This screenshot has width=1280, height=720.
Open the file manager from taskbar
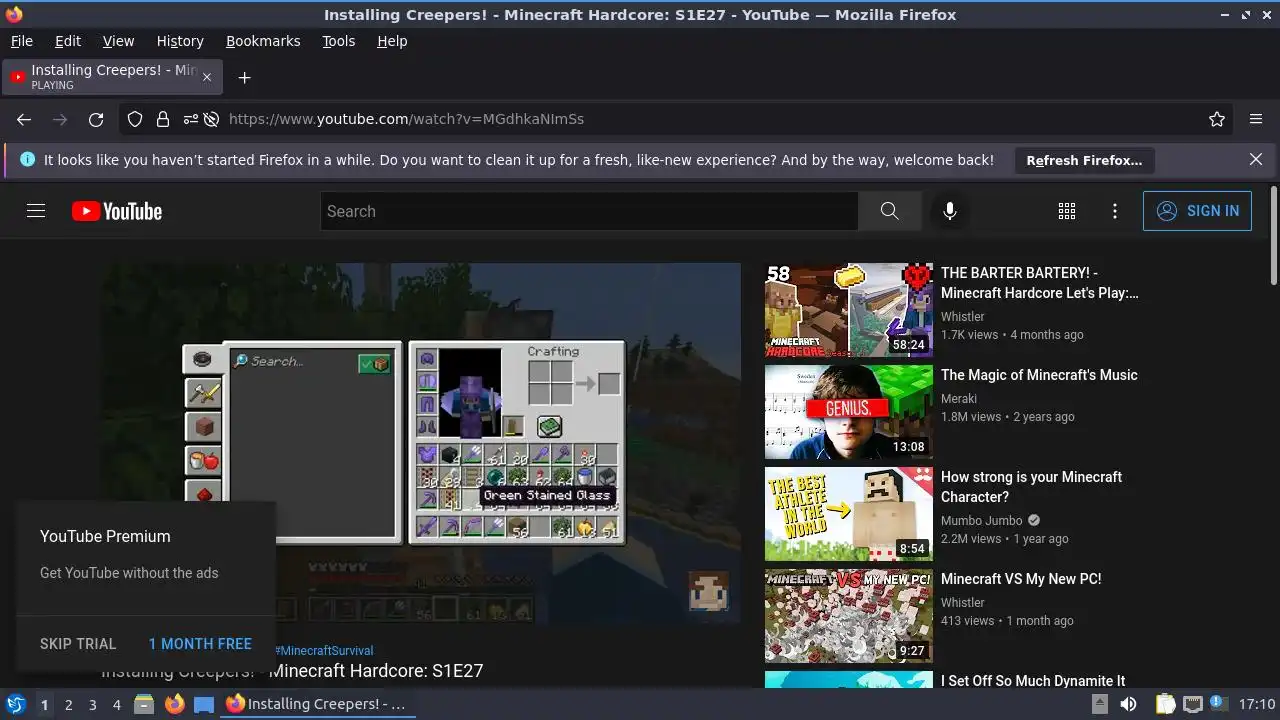click(144, 704)
